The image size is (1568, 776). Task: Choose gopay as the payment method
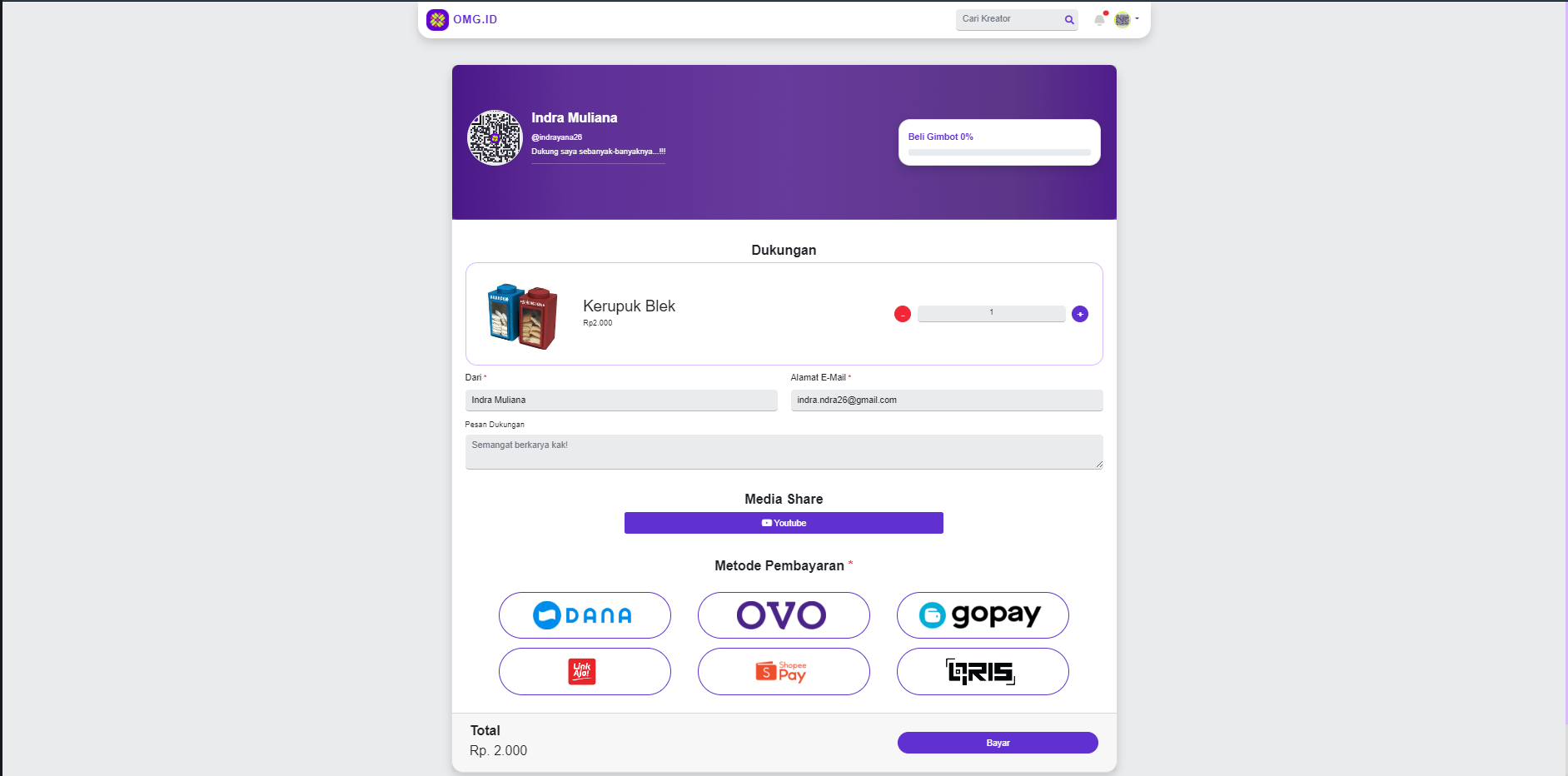tap(983, 615)
